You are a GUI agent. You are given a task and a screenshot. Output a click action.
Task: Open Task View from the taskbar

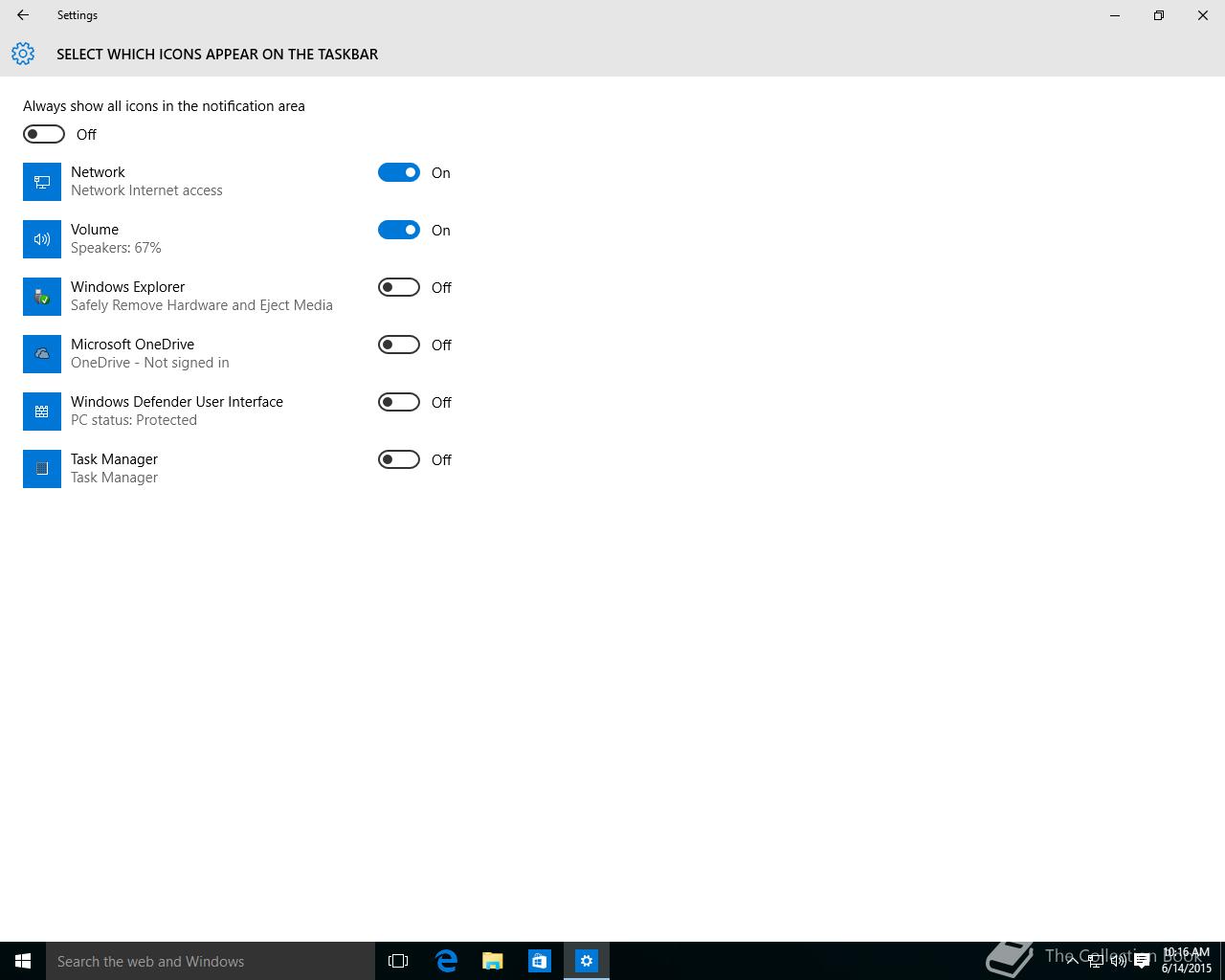tap(398, 961)
